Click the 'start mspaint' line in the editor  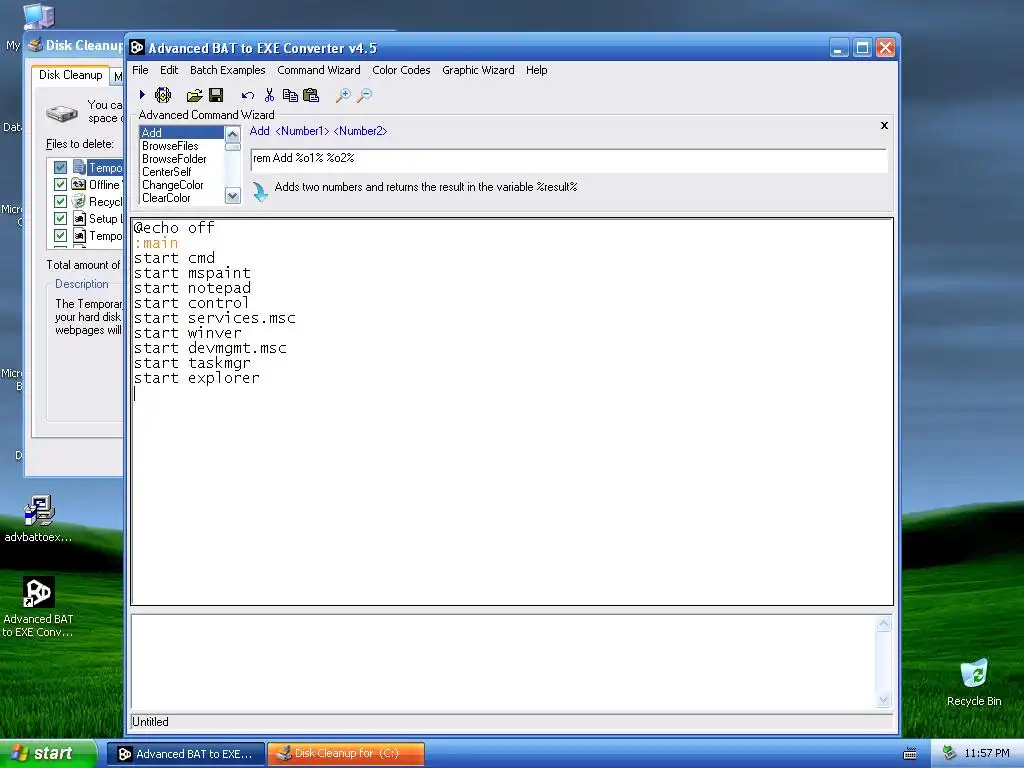click(192, 273)
